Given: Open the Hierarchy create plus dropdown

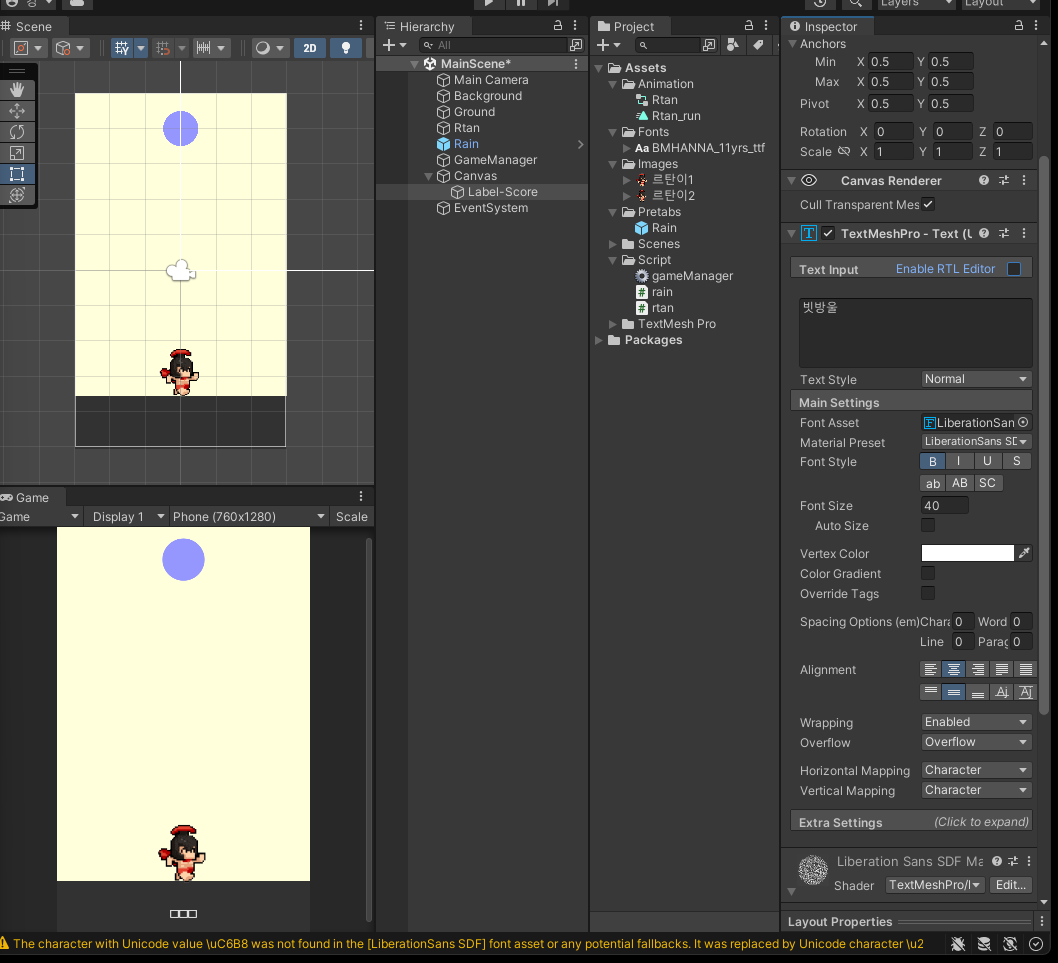Looking at the screenshot, I should click(x=394, y=45).
